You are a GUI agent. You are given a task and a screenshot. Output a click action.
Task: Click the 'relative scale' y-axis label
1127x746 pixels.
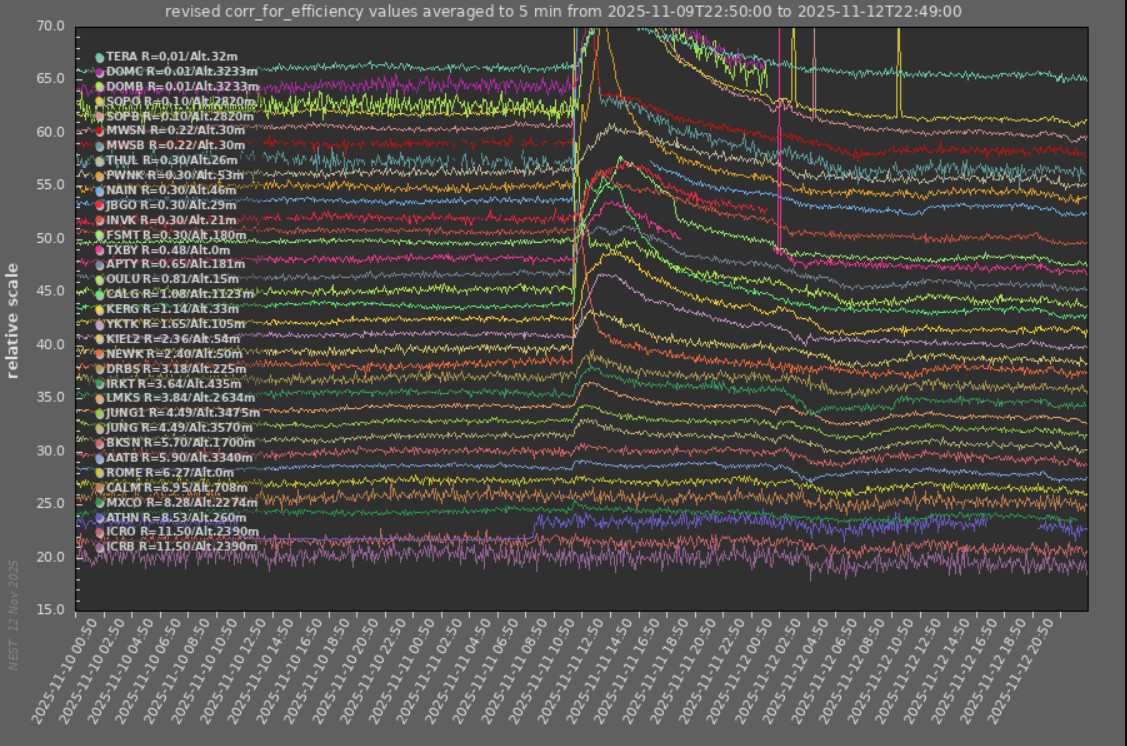(x=13, y=320)
